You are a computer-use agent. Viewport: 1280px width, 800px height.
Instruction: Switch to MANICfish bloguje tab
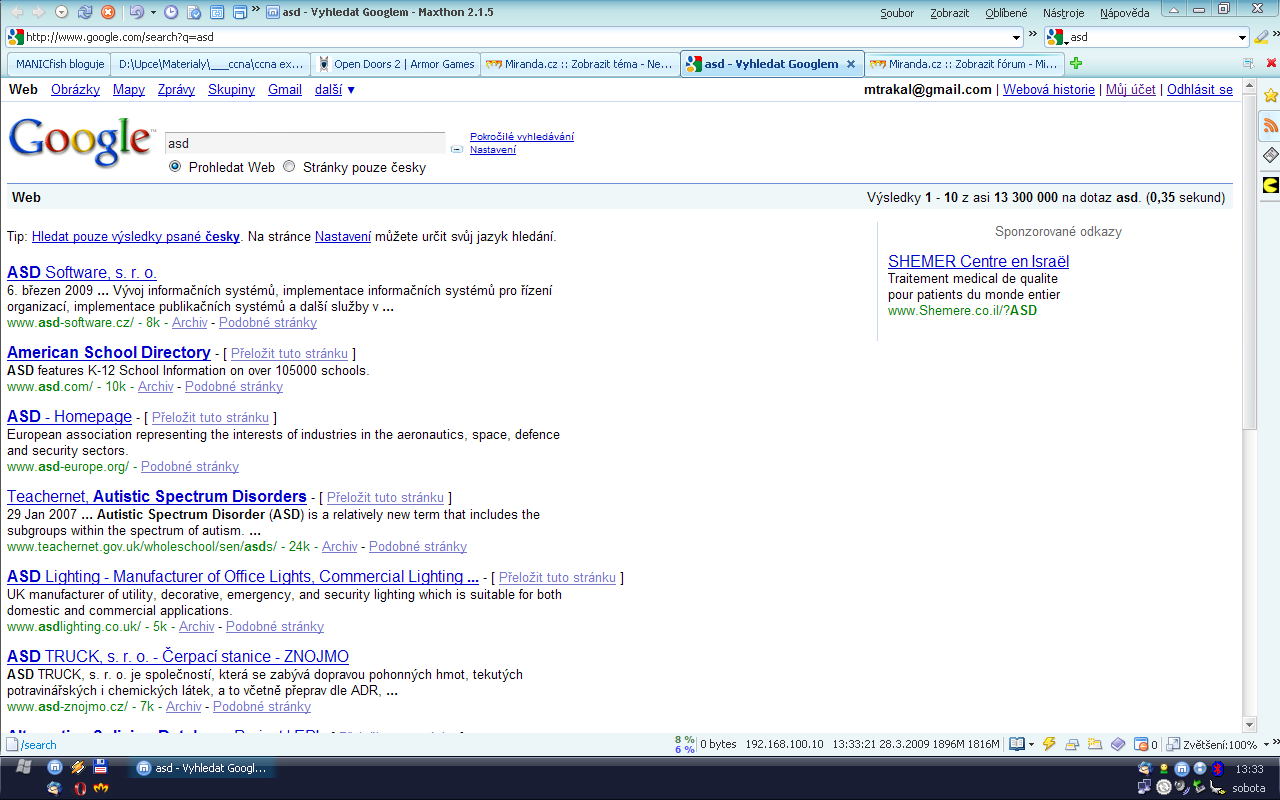coord(58,64)
